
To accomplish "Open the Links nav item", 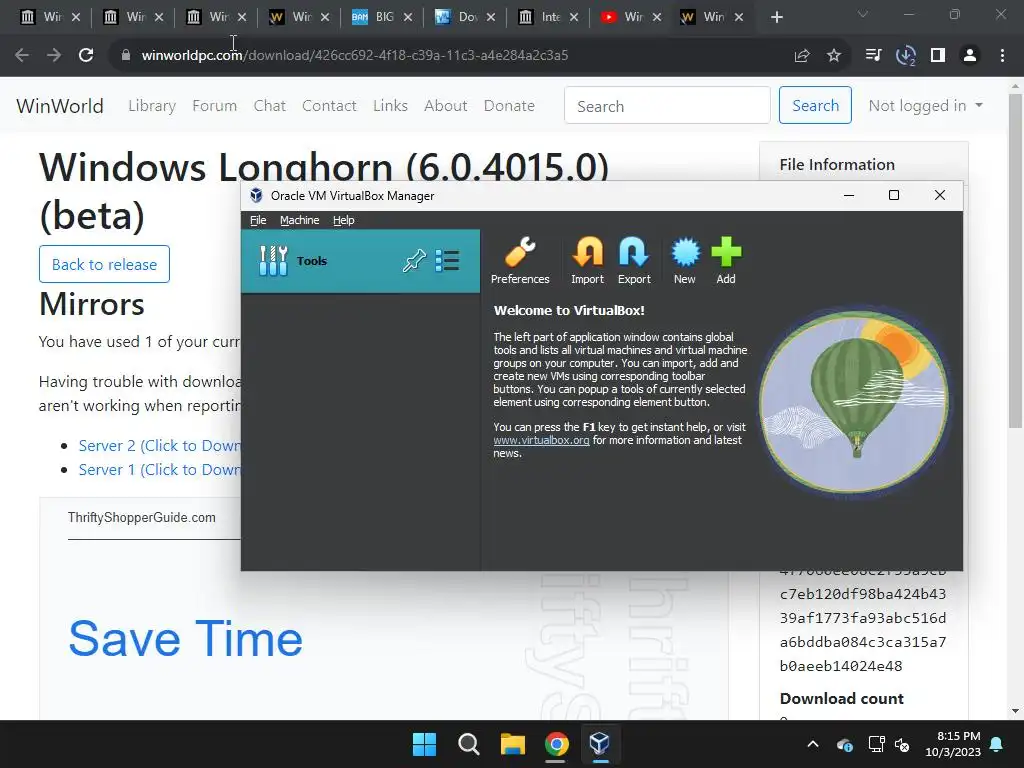I will click(391, 106).
